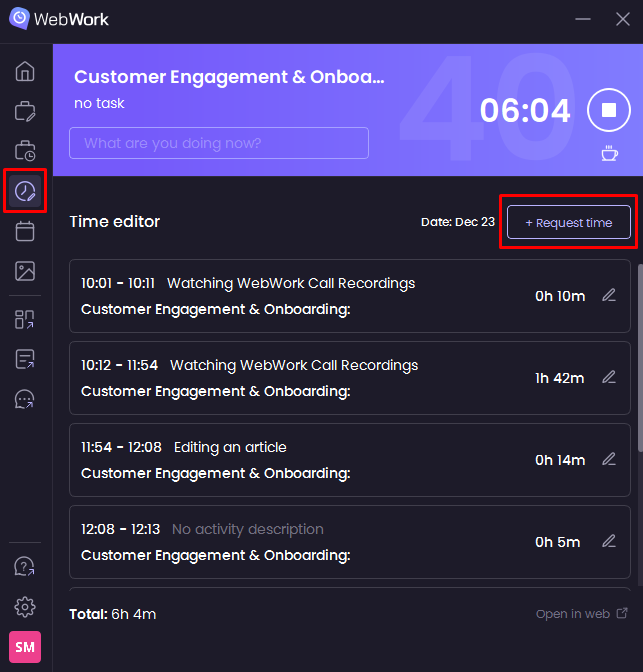Select the Time editor clock icon
The width and height of the screenshot is (643, 672).
click(25, 191)
